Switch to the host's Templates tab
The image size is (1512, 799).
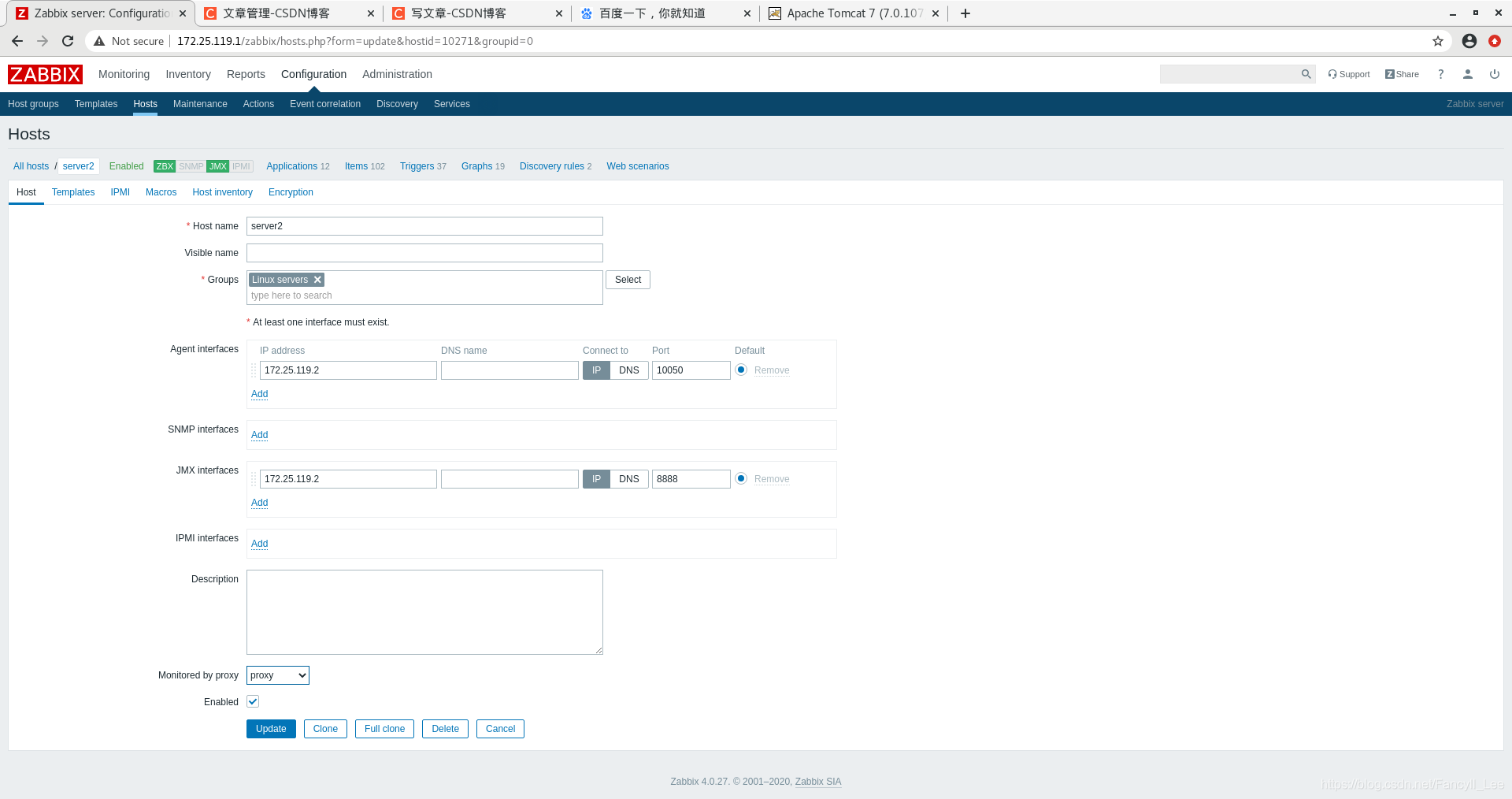73,192
